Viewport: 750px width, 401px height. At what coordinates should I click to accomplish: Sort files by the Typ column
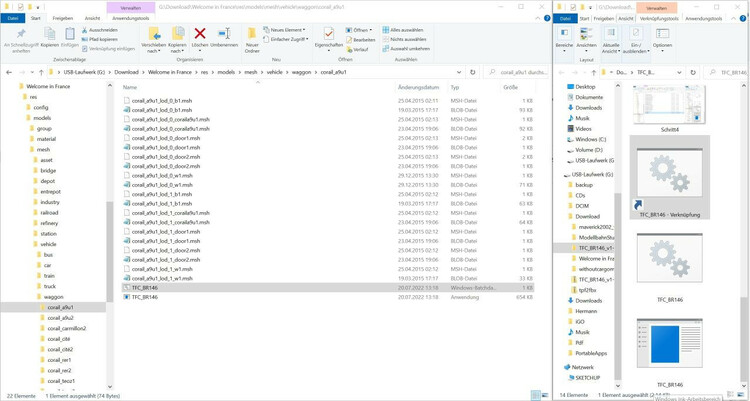(x=454, y=87)
